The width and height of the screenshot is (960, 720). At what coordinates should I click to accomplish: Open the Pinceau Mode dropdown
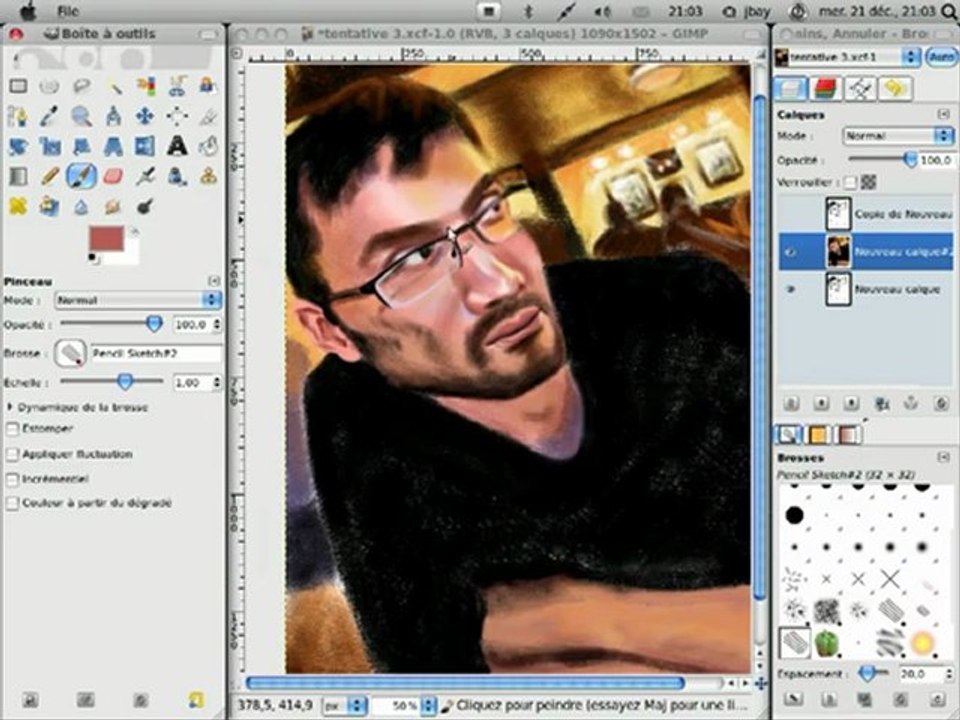pyautogui.click(x=138, y=300)
